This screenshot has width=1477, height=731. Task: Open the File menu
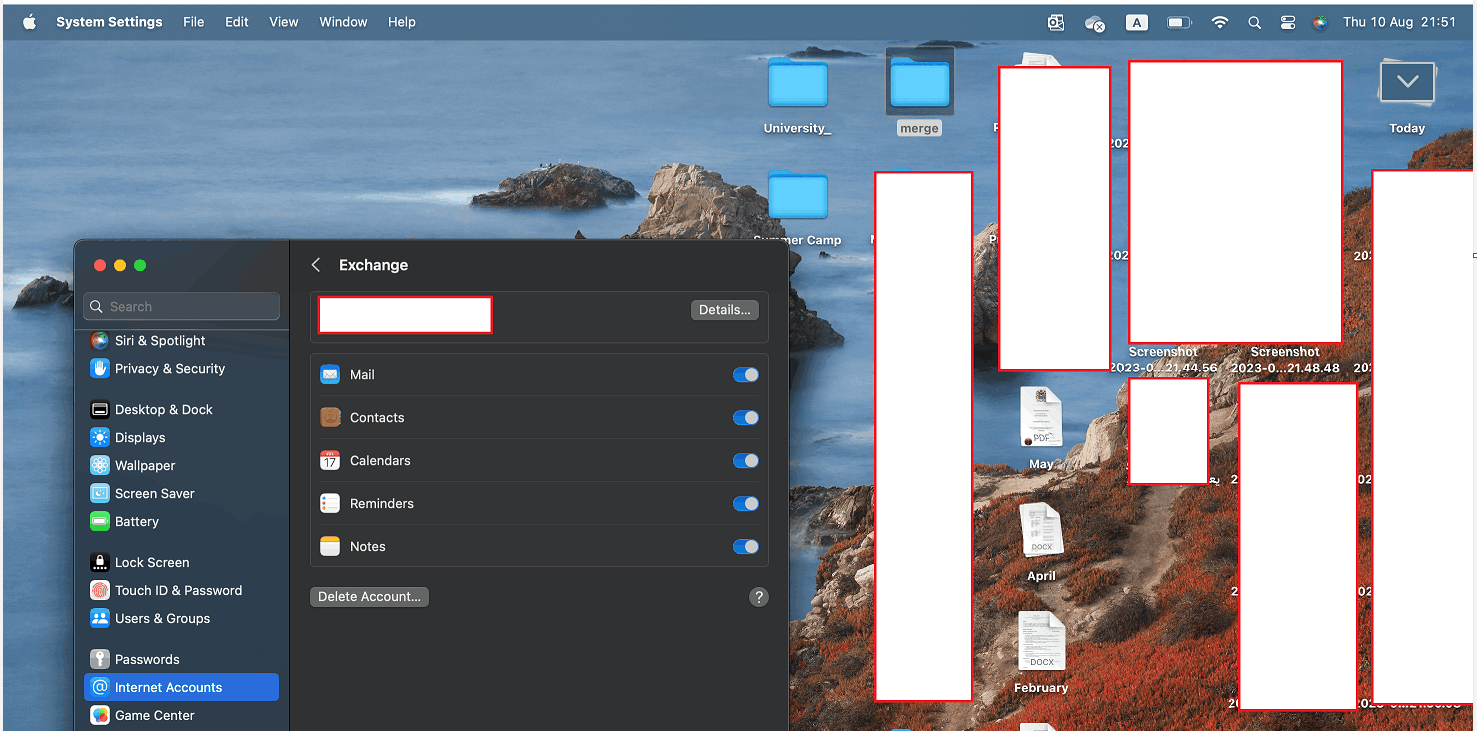(194, 22)
